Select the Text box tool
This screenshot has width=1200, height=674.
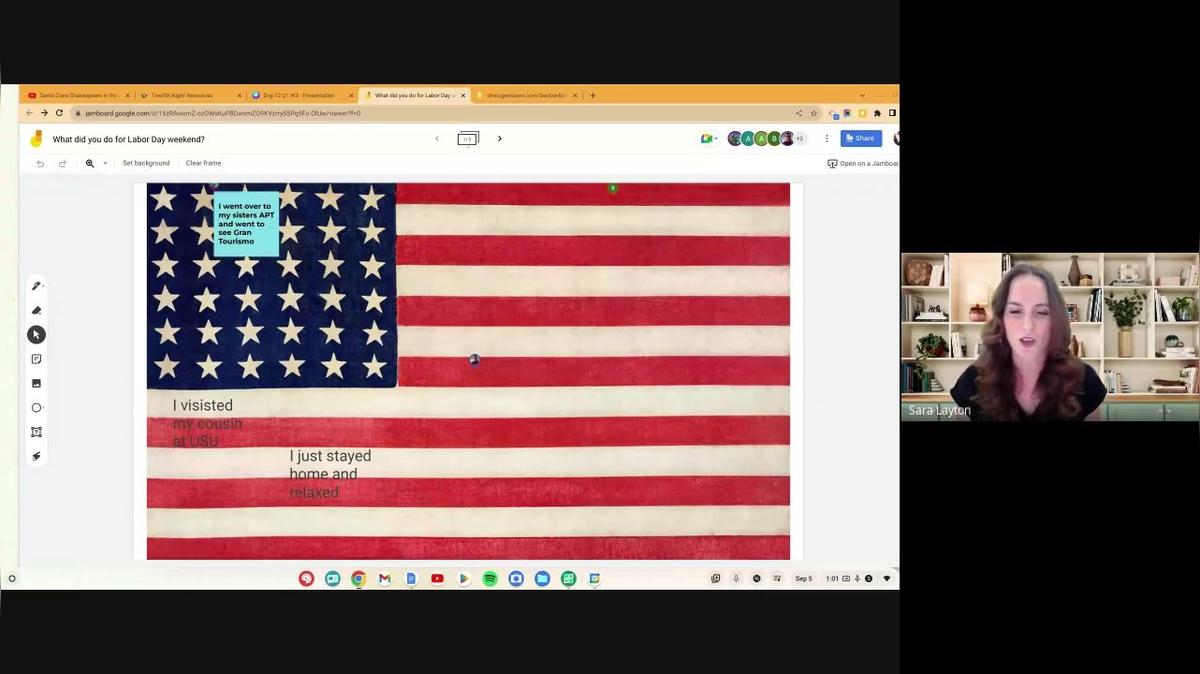pos(36,432)
